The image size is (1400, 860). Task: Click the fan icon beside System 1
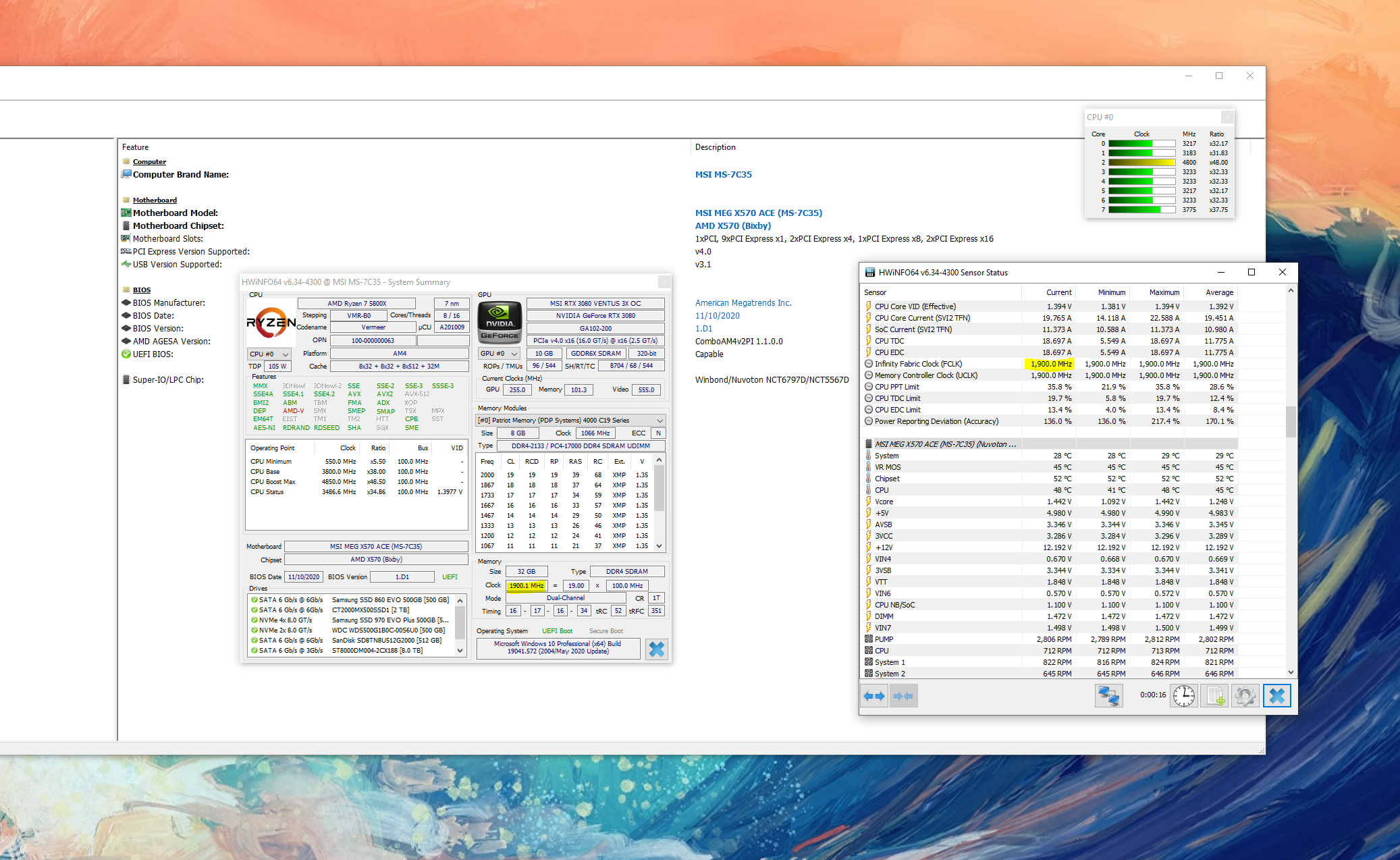869,662
